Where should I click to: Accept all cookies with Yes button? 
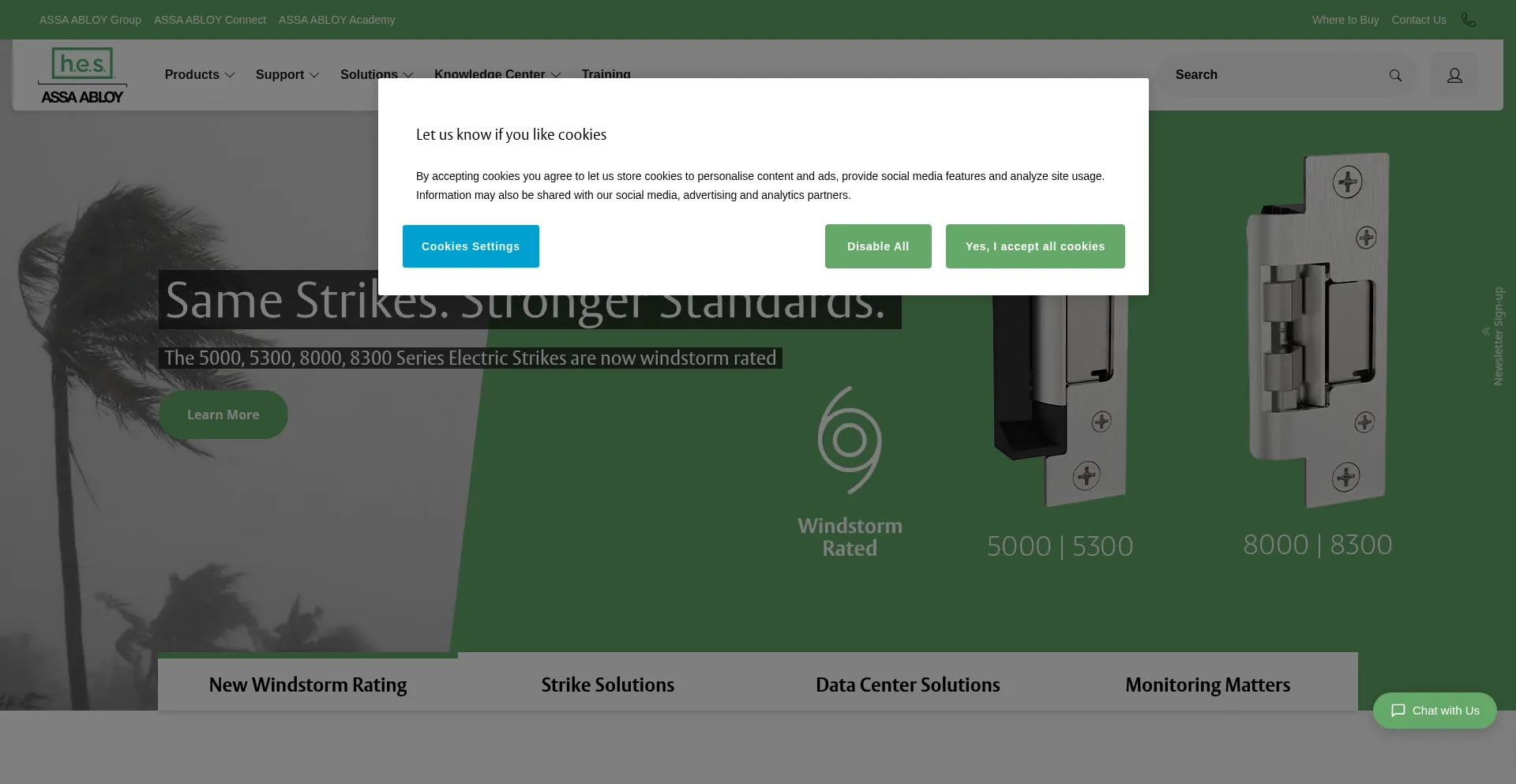[1035, 246]
